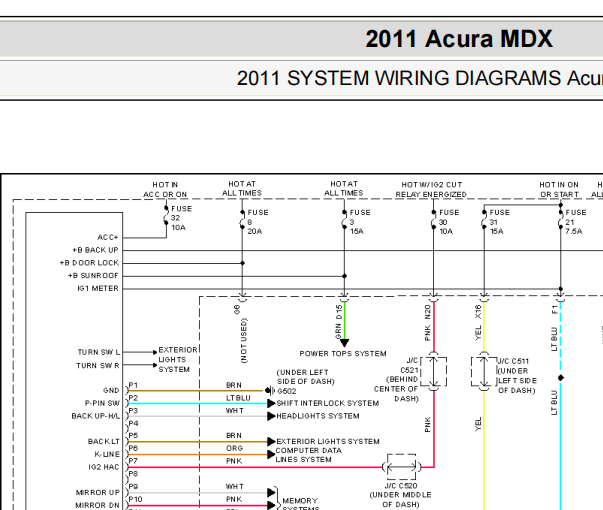Click the 'K-LINE' pin label

[107, 454]
